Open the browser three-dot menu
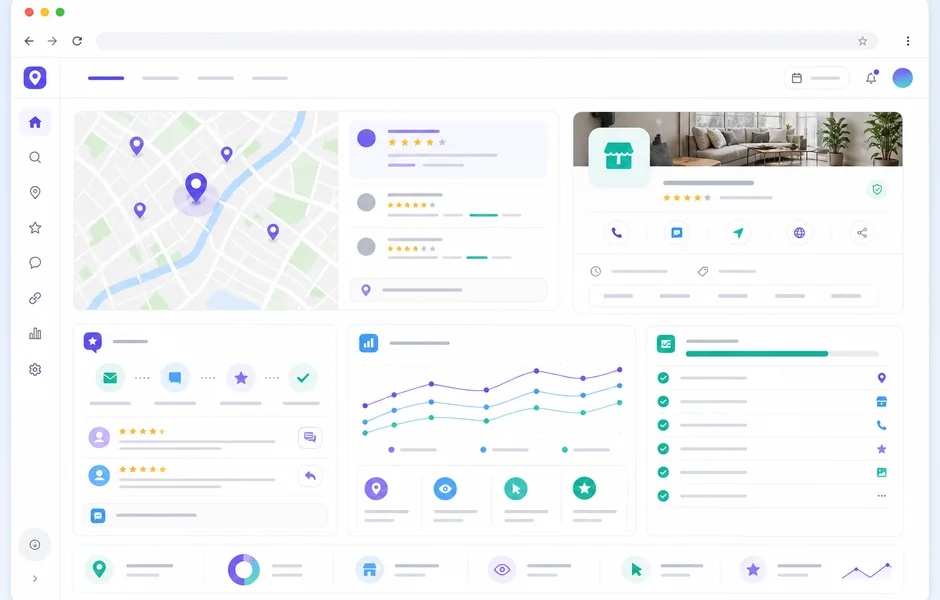The image size is (940, 600). [x=908, y=41]
